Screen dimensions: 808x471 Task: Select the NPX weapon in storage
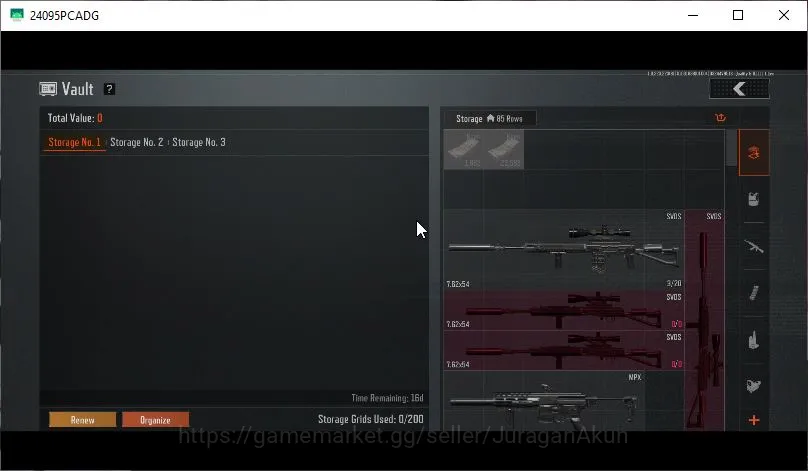click(544, 401)
